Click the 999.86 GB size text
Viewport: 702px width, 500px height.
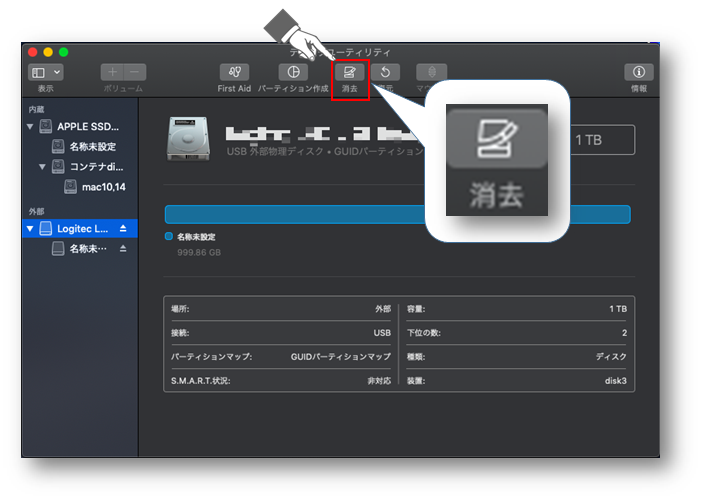[x=199, y=252]
